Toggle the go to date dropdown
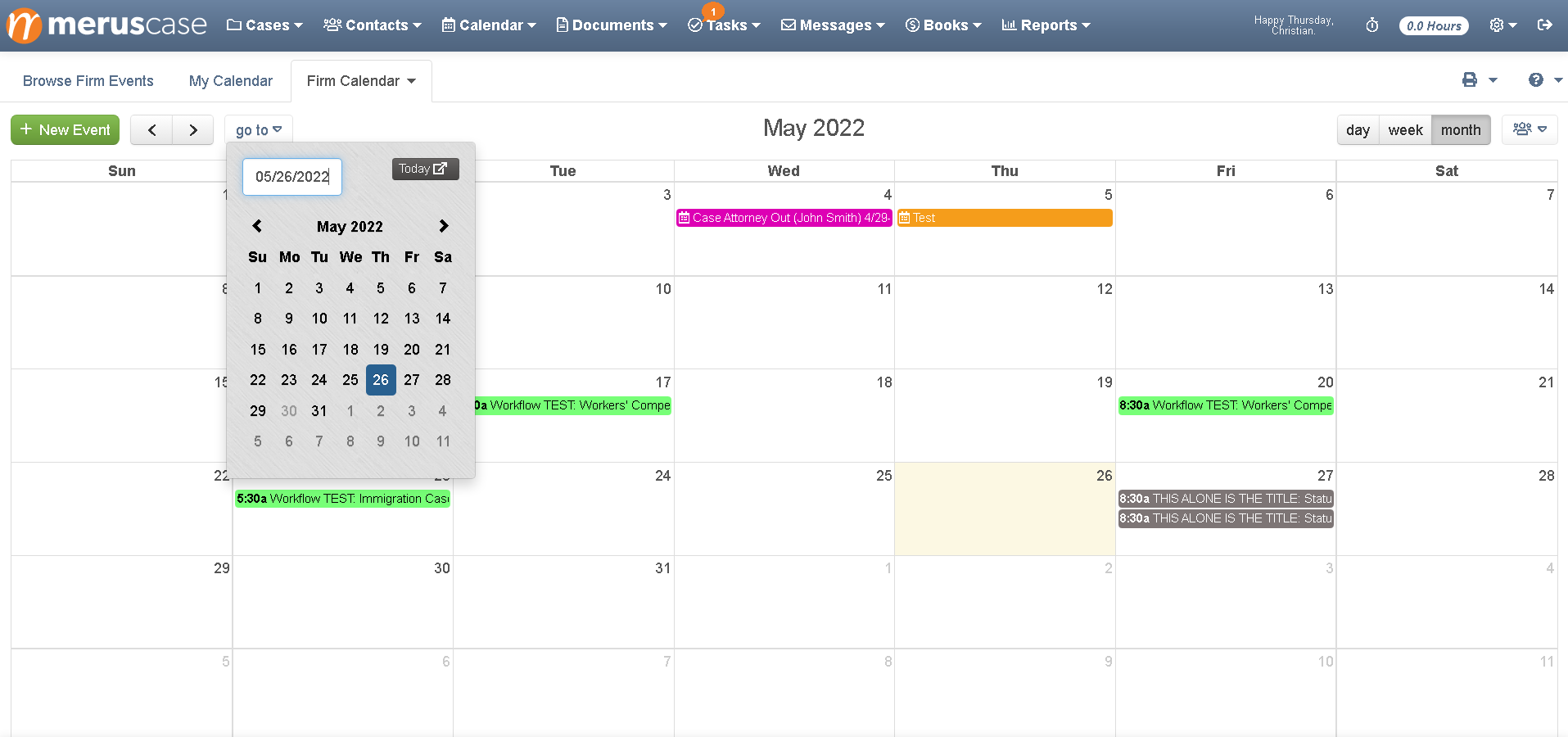This screenshot has width=1568, height=737. tap(259, 129)
